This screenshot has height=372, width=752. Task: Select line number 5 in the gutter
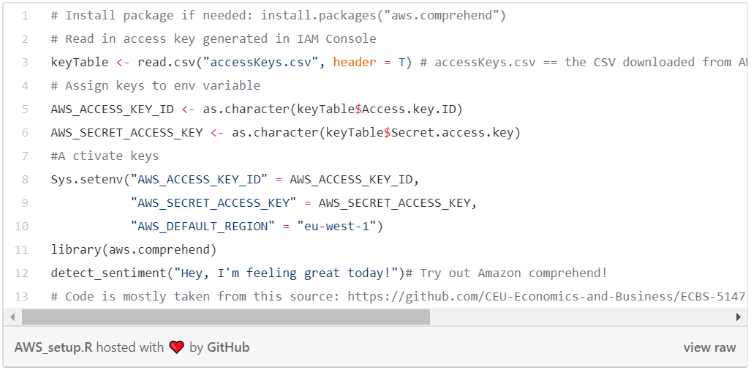(25, 109)
